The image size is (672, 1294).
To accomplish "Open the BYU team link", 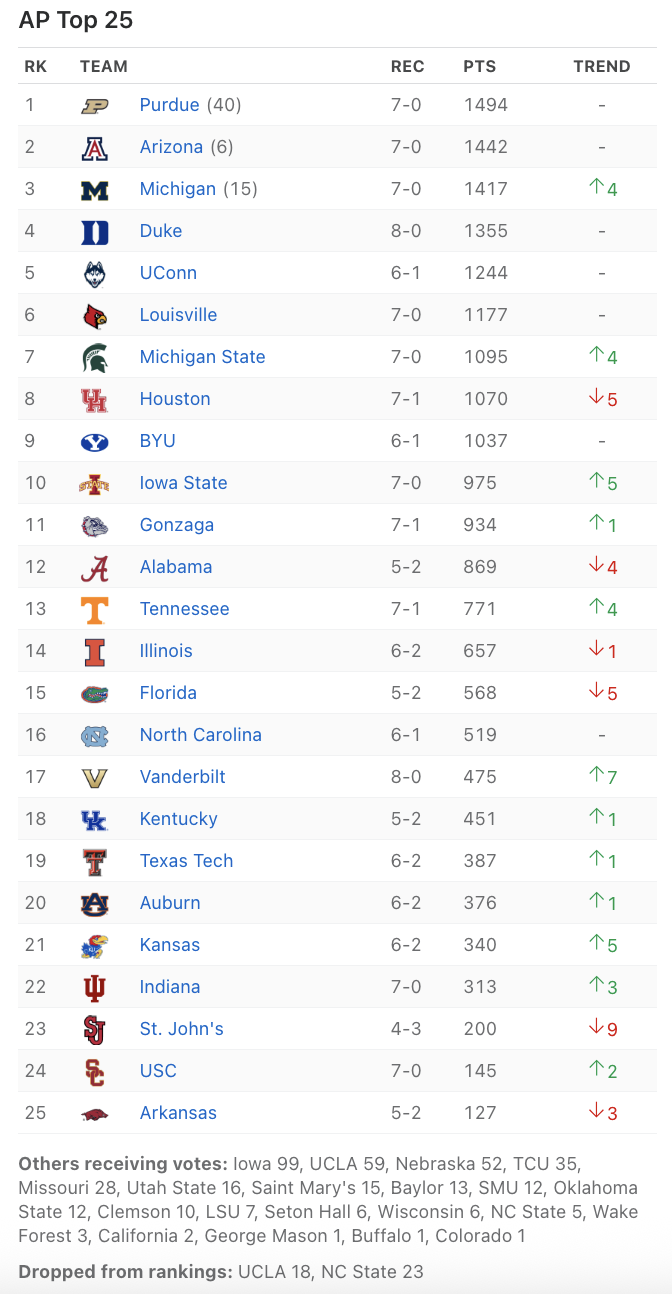I will pyautogui.click(x=158, y=441).
